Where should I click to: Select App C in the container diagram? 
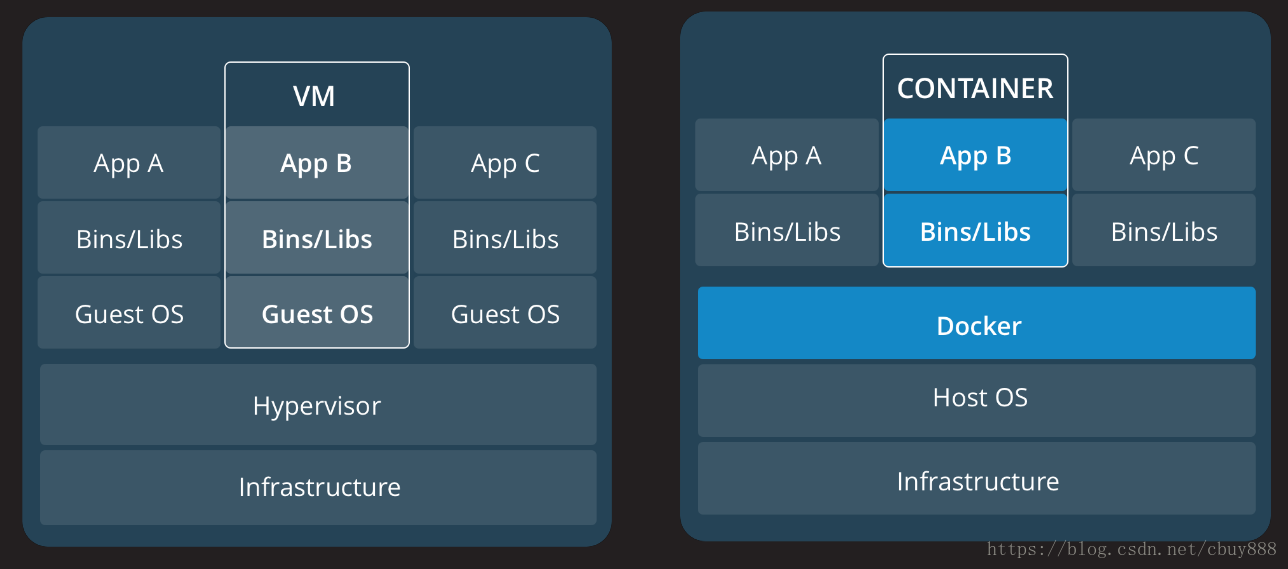[x=1164, y=155]
